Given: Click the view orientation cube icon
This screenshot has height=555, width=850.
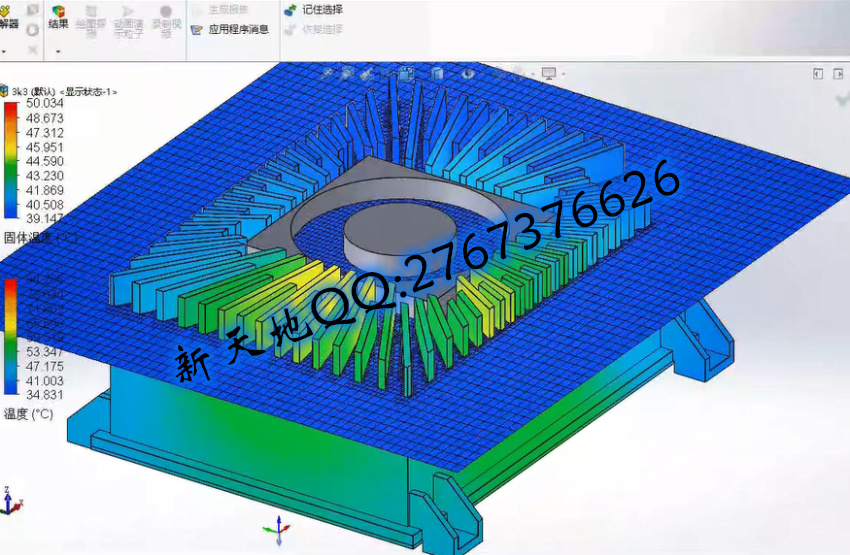Looking at the screenshot, I should pos(407,73).
